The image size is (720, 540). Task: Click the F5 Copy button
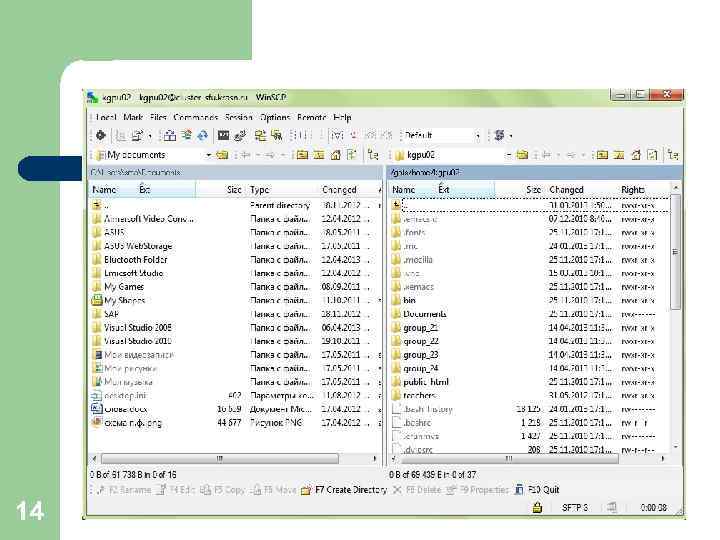222,490
